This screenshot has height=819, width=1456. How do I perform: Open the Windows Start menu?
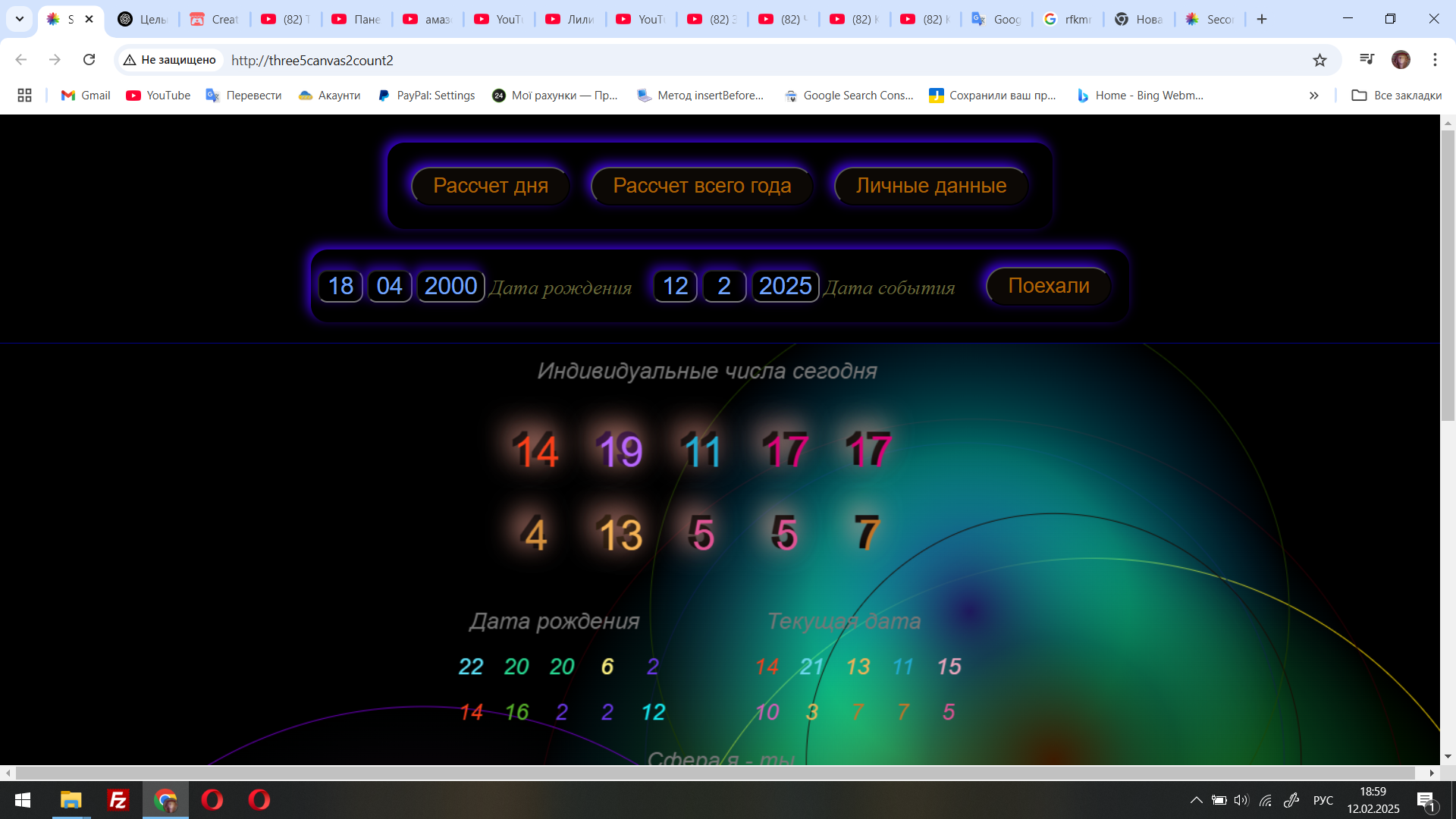(x=23, y=800)
